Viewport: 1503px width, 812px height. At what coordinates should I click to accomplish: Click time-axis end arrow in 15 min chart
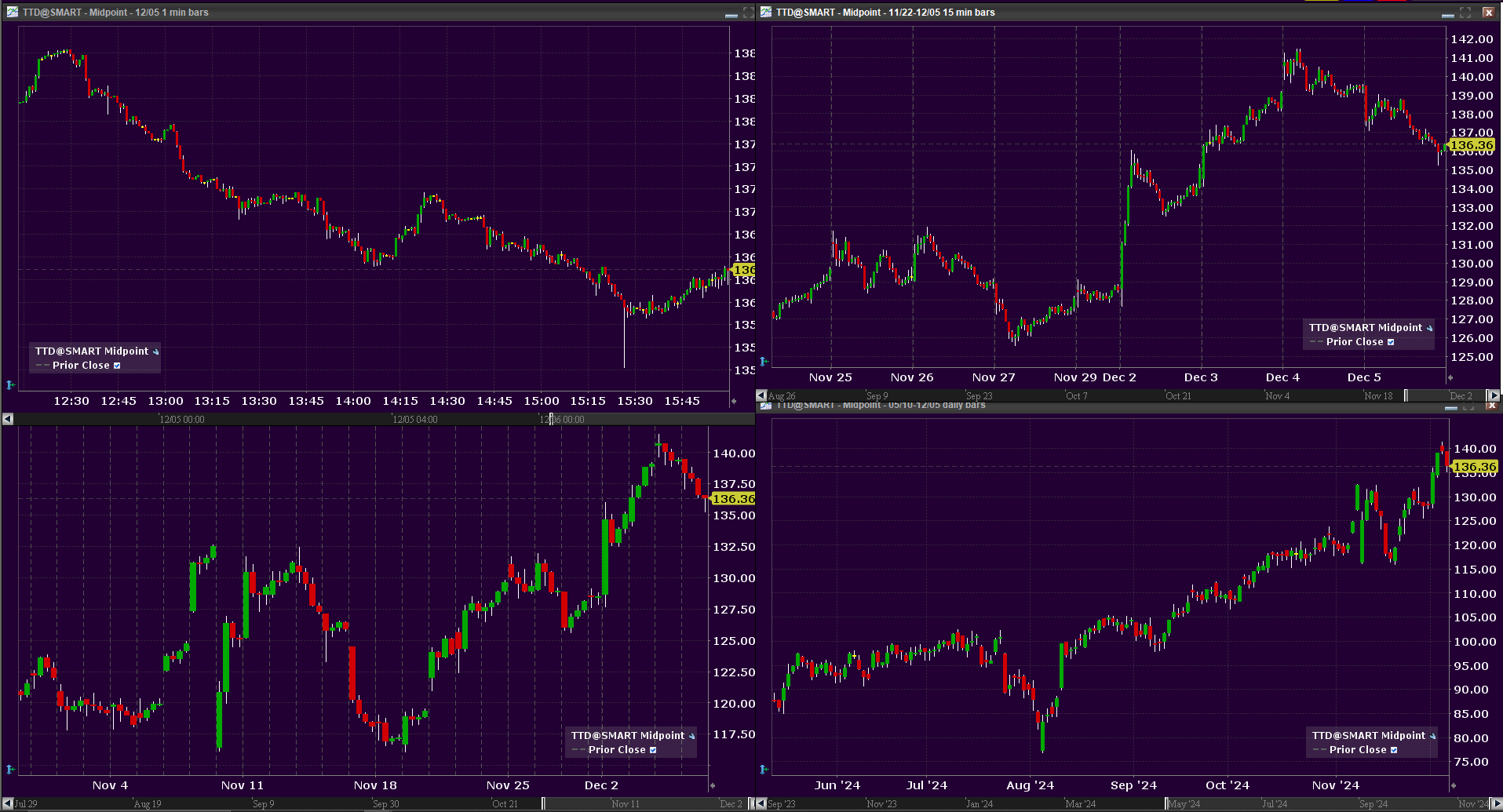pos(1450,377)
